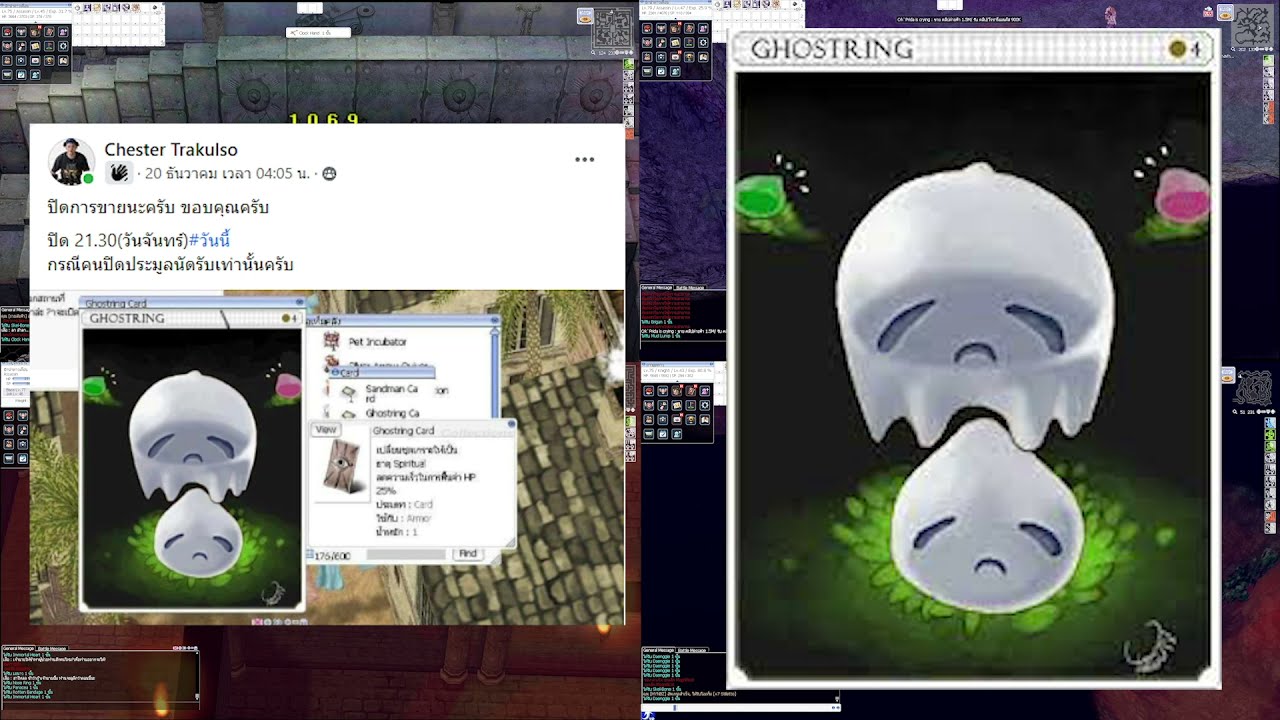
Task: Click the audience globe icon beside timestamp
Action: click(329, 174)
